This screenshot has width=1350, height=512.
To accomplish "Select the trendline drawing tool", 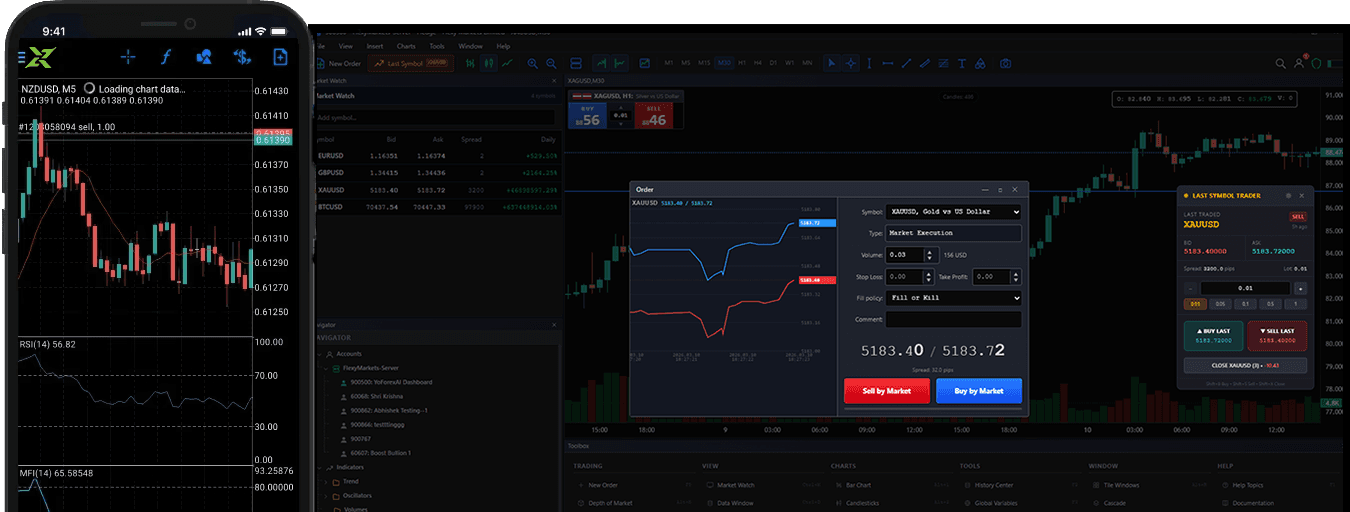I will [906, 63].
